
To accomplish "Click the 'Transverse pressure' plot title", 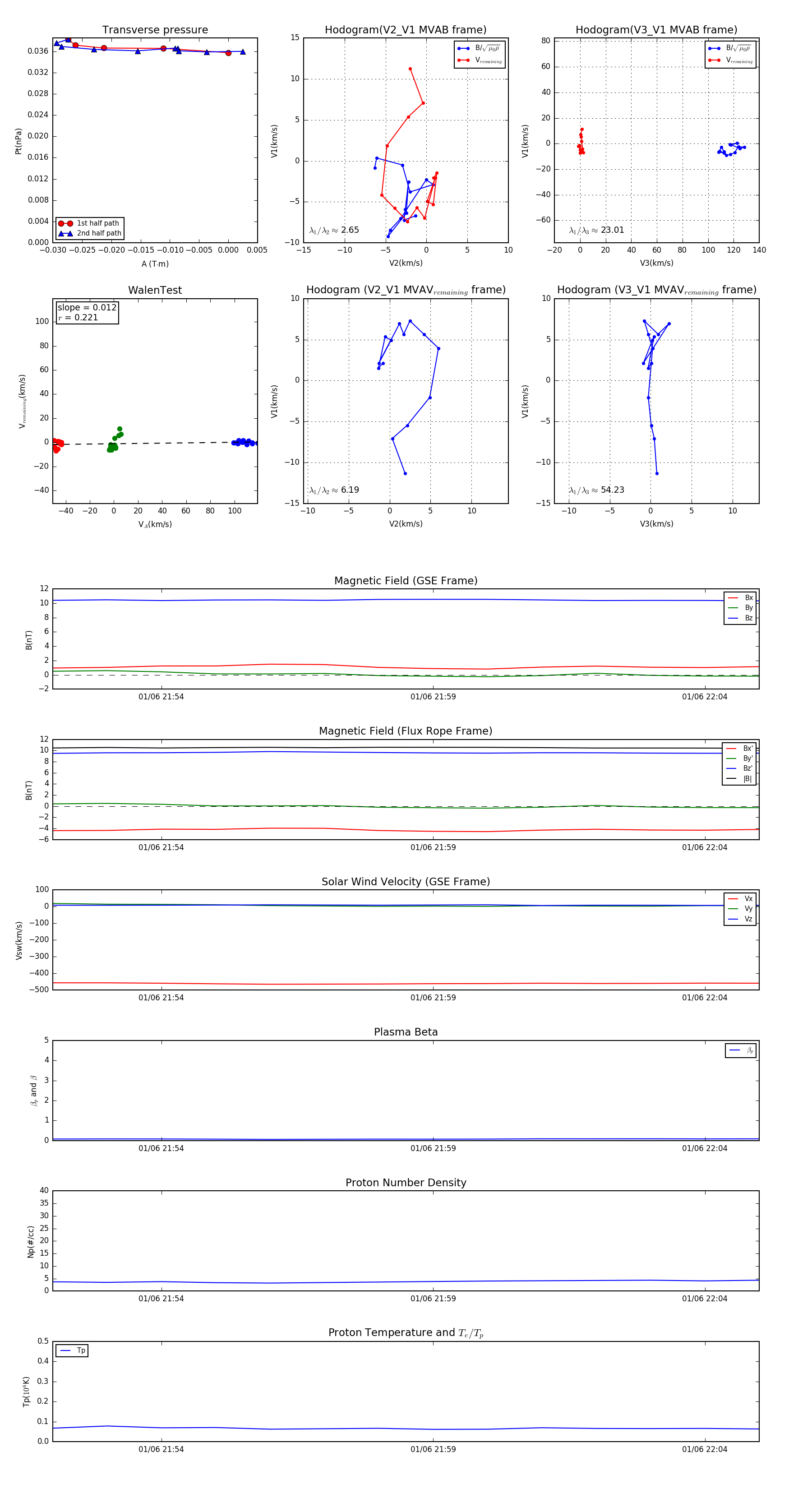I will pos(155,30).
